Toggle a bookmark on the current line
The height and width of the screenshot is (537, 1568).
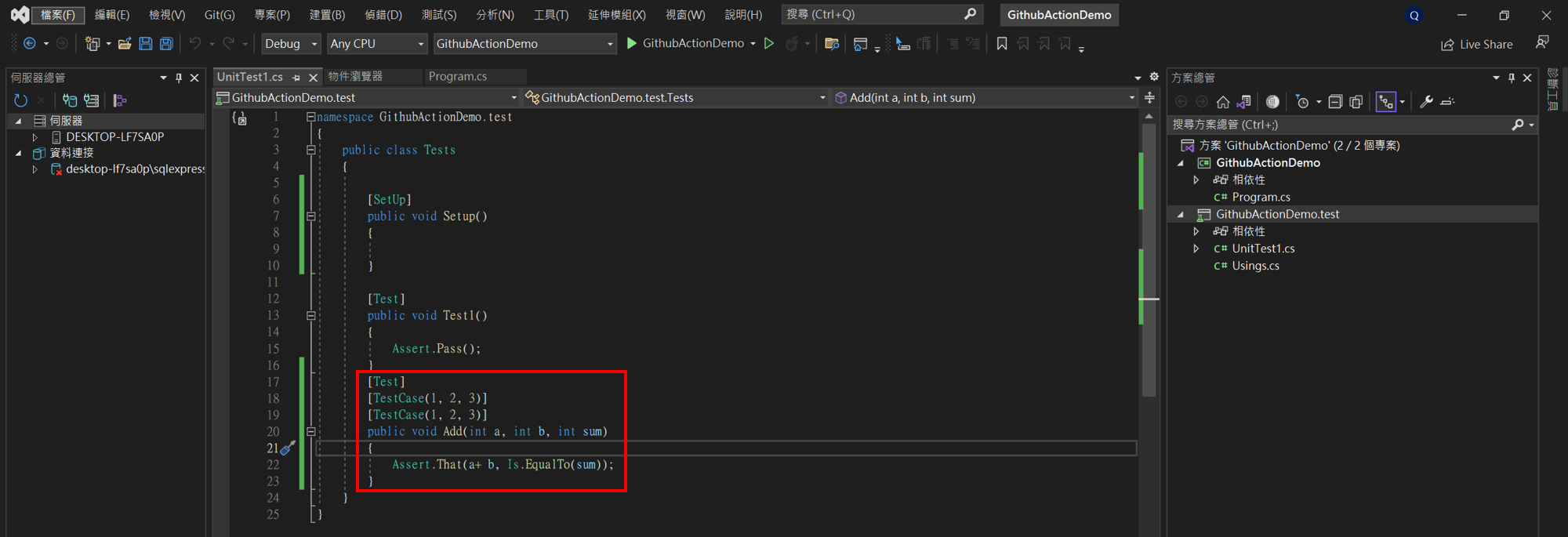[1001, 44]
